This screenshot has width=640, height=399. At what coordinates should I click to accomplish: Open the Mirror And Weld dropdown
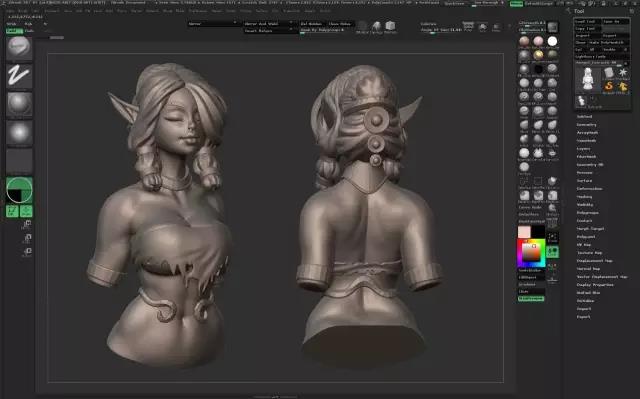point(269,24)
